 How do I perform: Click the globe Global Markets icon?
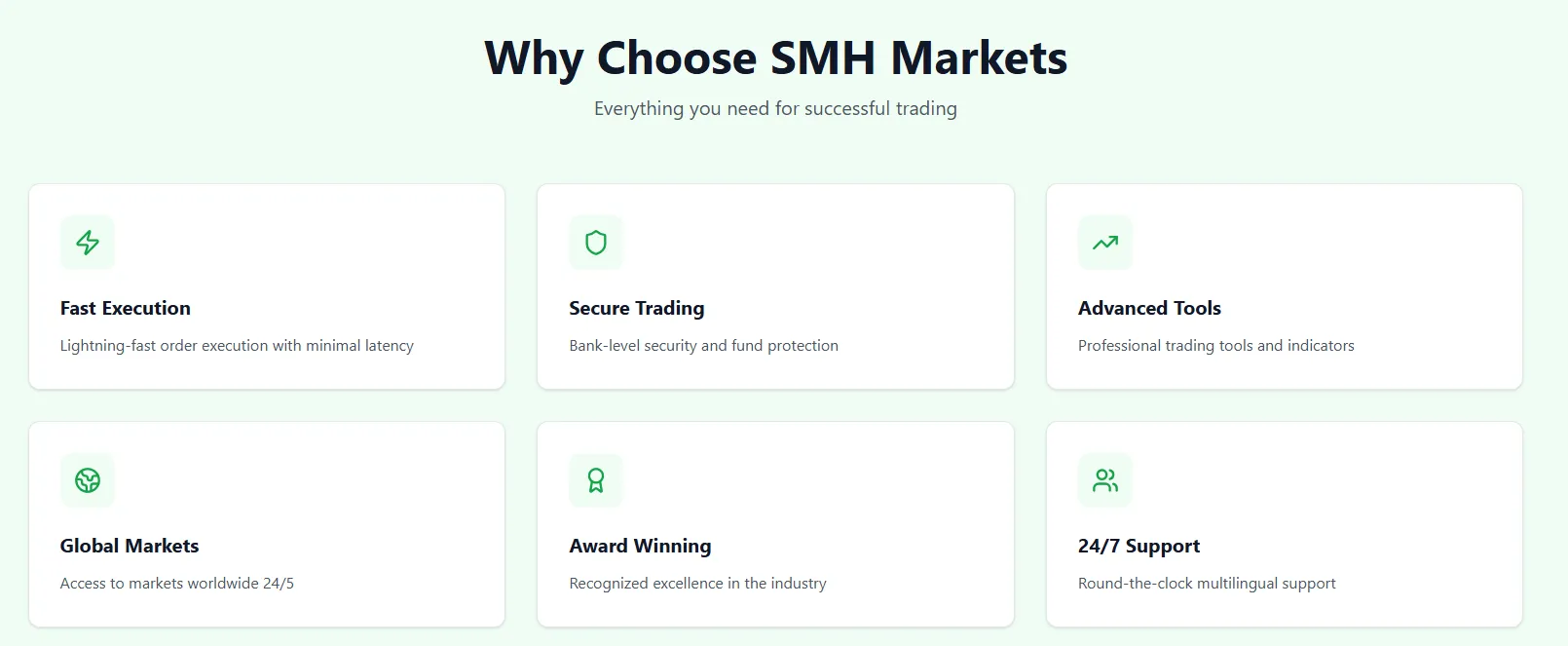pos(88,480)
